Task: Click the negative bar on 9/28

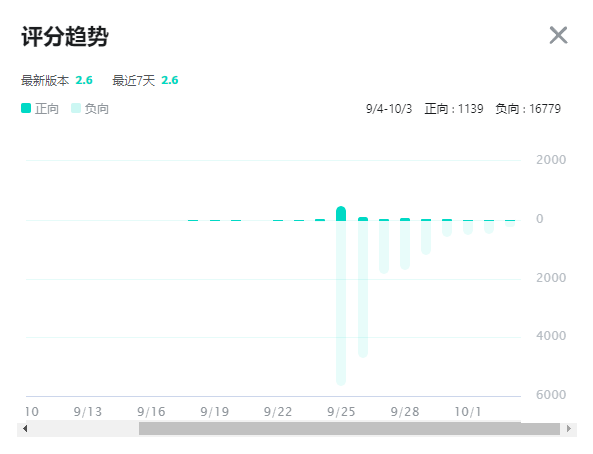Action: pos(405,245)
